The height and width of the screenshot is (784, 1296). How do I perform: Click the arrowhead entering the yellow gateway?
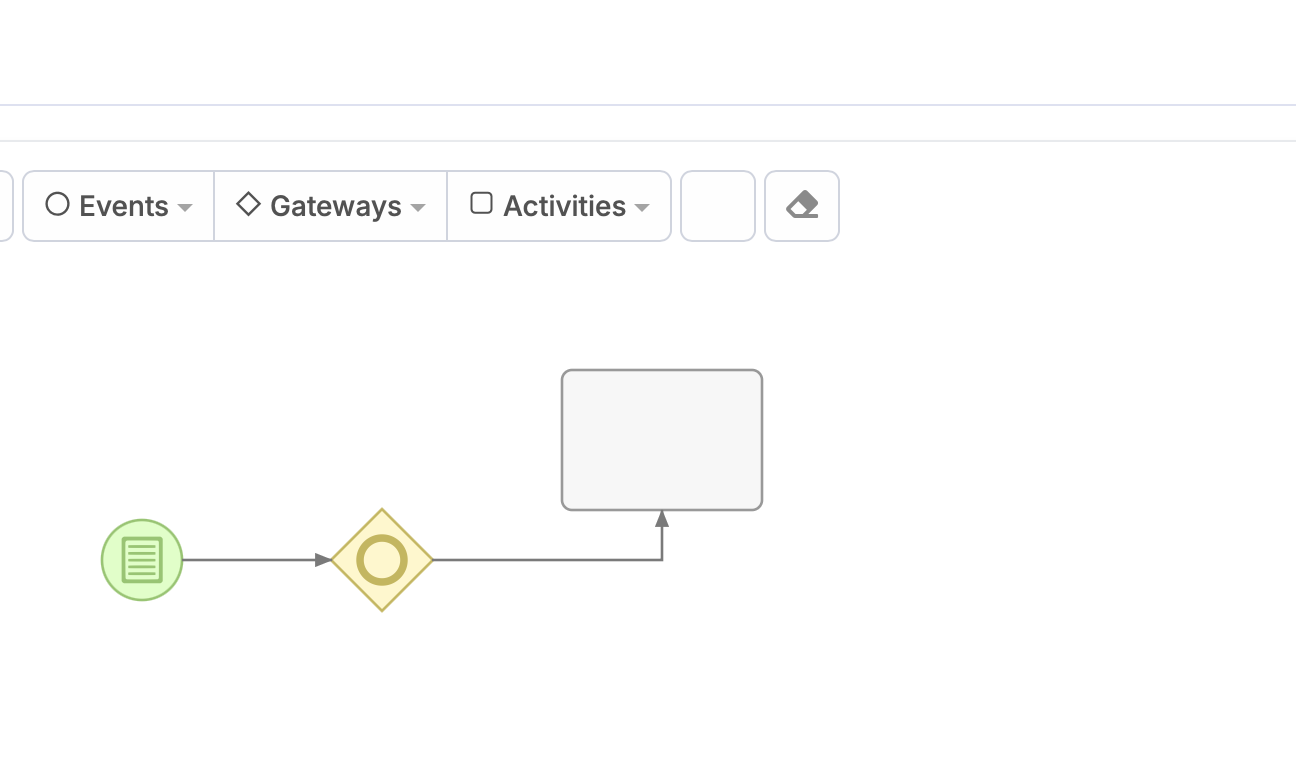[324, 560]
